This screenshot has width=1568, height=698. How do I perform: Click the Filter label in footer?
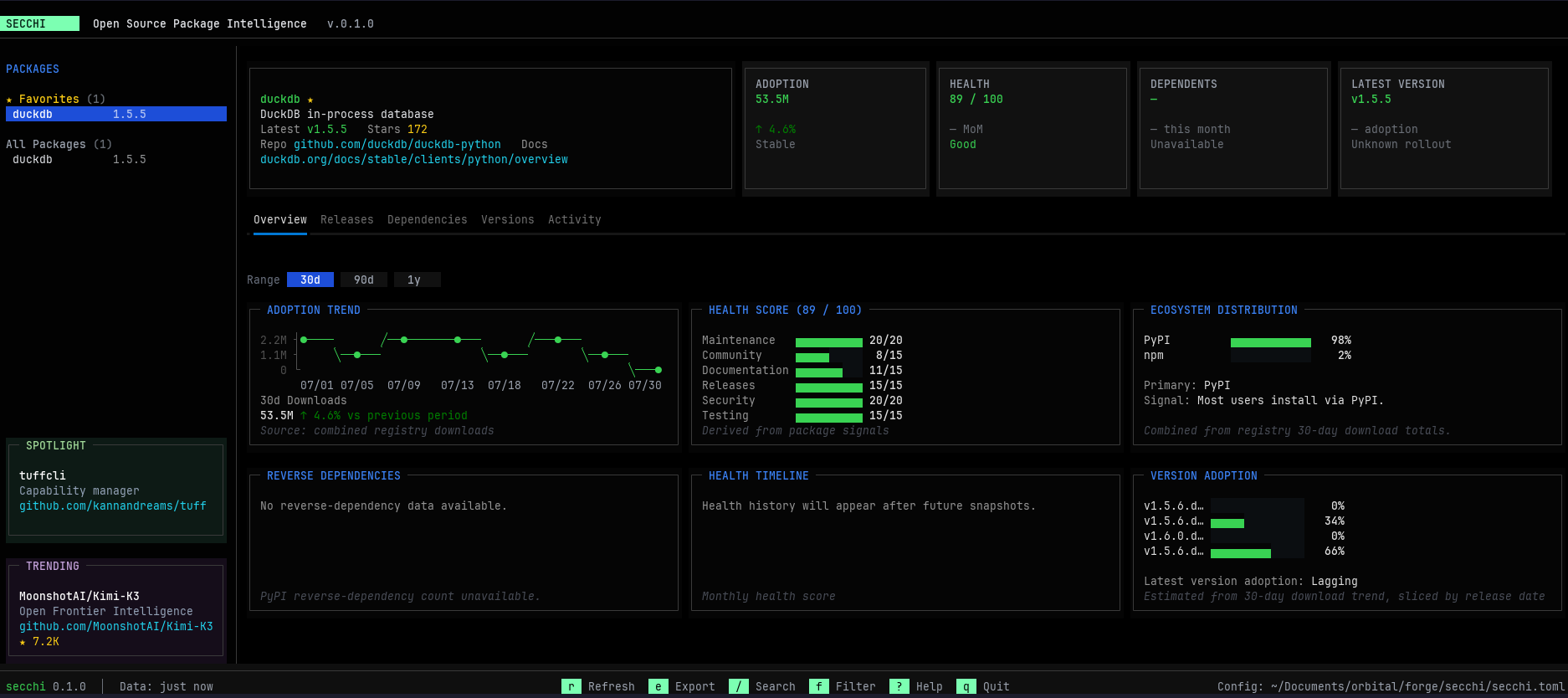click(856, 686)
